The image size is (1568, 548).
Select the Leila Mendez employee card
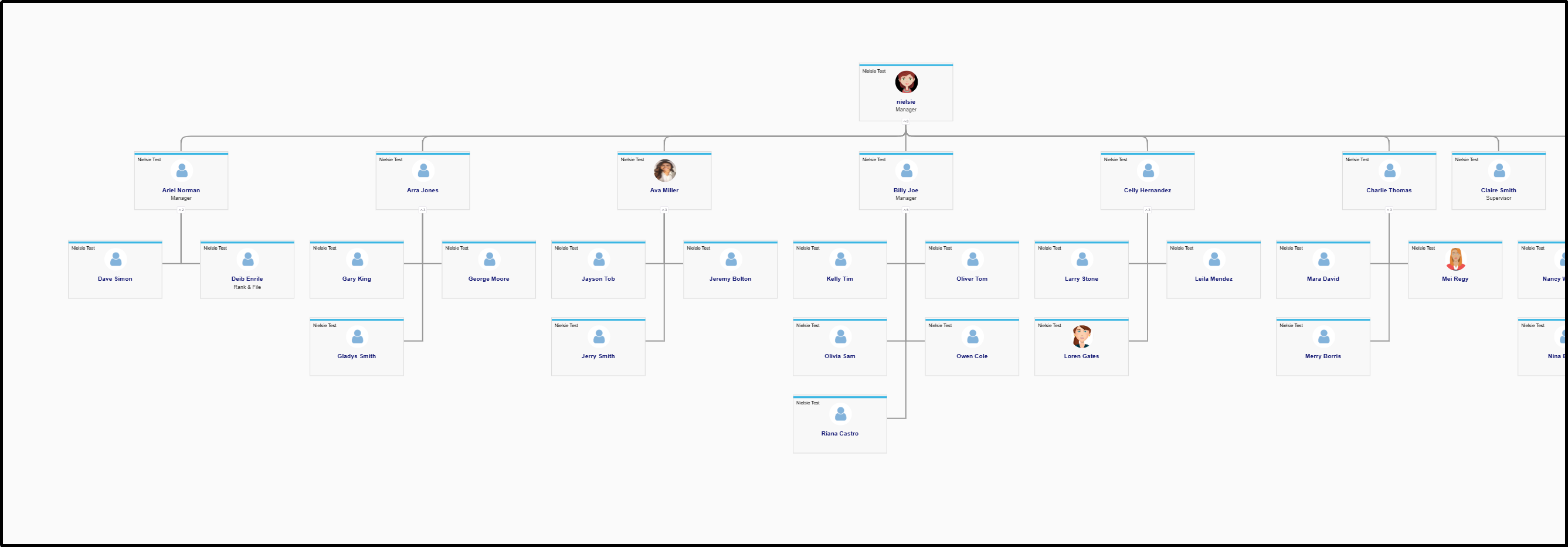(1214, 270)
